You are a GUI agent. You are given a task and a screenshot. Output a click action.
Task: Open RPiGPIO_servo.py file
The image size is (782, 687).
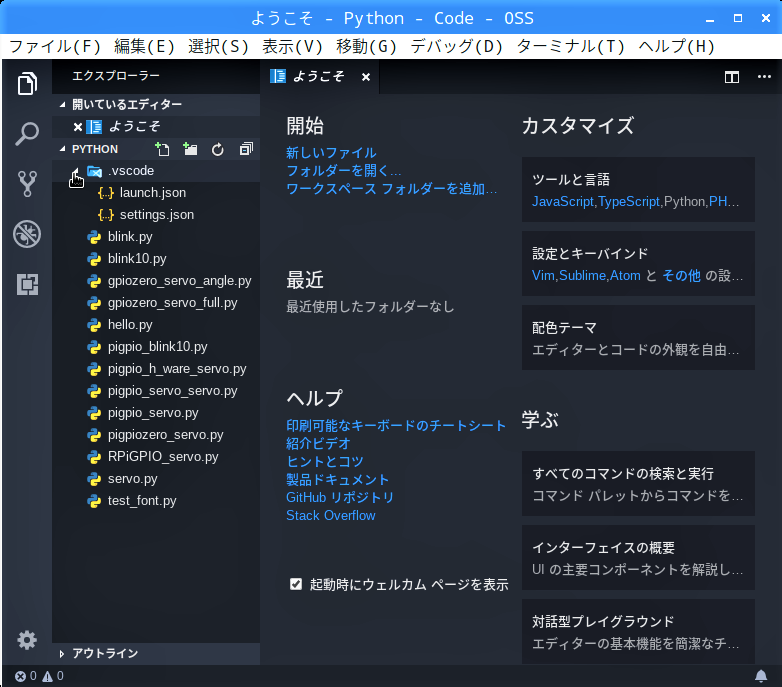(156, 457)
